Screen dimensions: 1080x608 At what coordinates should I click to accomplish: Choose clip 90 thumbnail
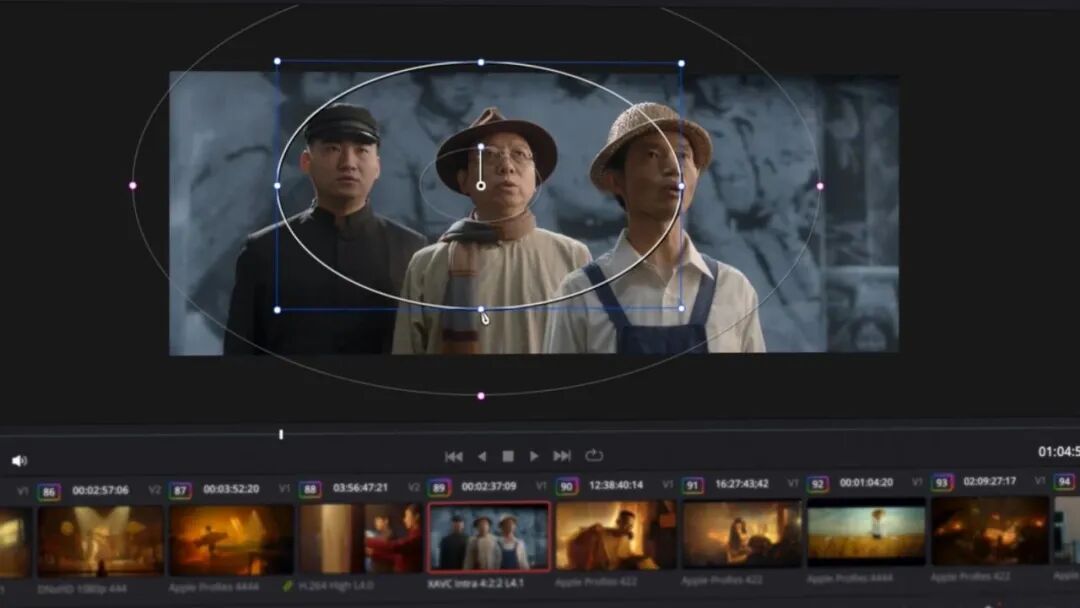616,536
